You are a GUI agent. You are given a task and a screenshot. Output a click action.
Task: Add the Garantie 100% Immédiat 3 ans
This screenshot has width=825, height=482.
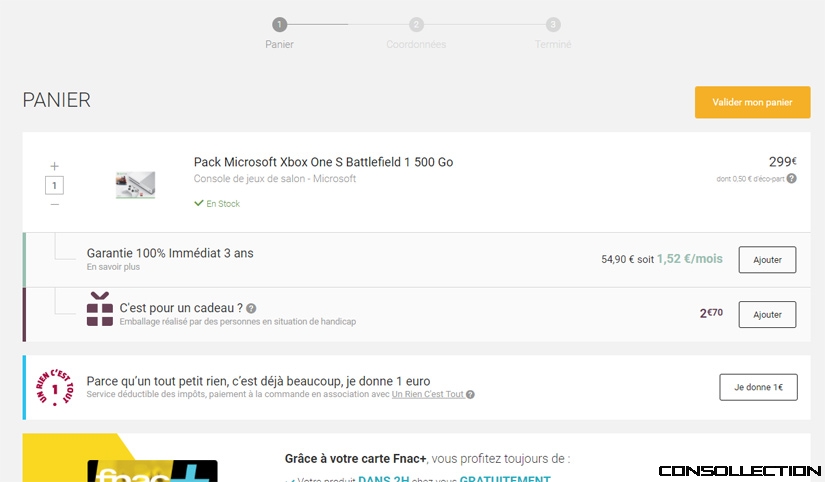767,259
